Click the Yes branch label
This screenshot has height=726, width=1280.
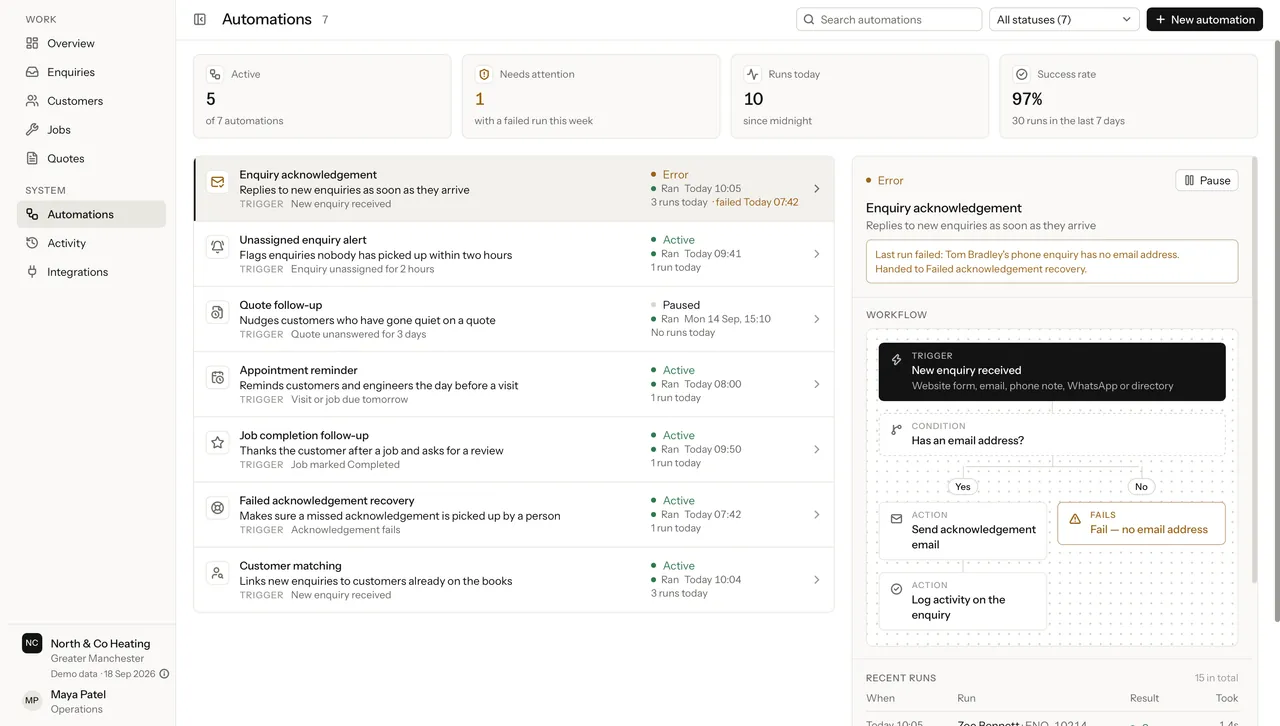coord(963,487)
